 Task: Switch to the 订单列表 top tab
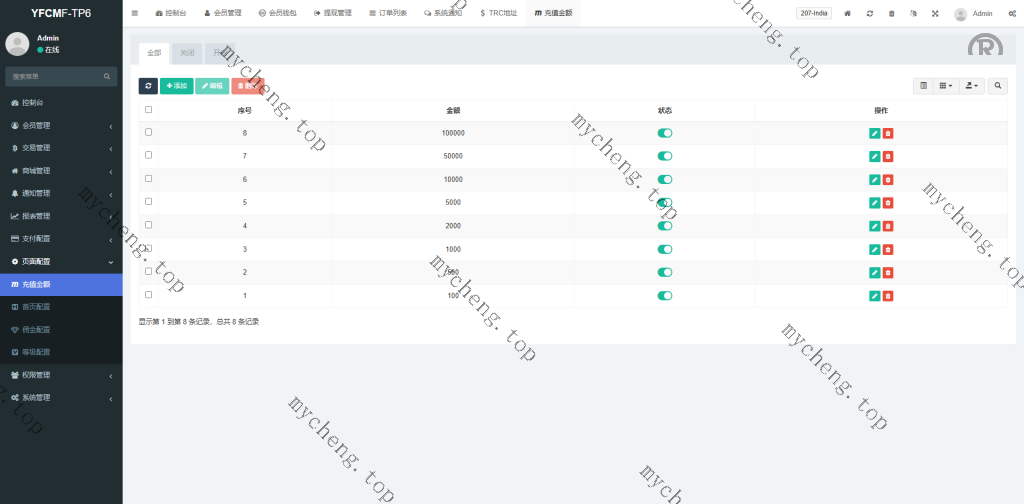(x=388, y=14)
